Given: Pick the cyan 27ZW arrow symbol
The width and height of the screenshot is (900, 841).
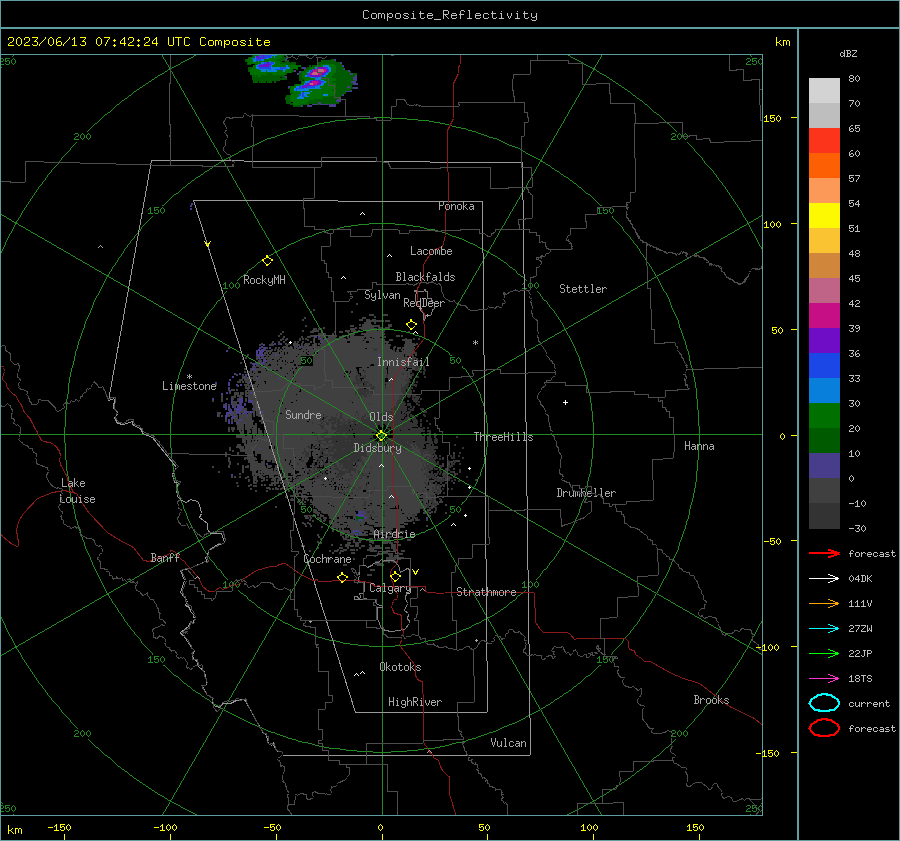Looking at the screenshot, I should point(824,629).
